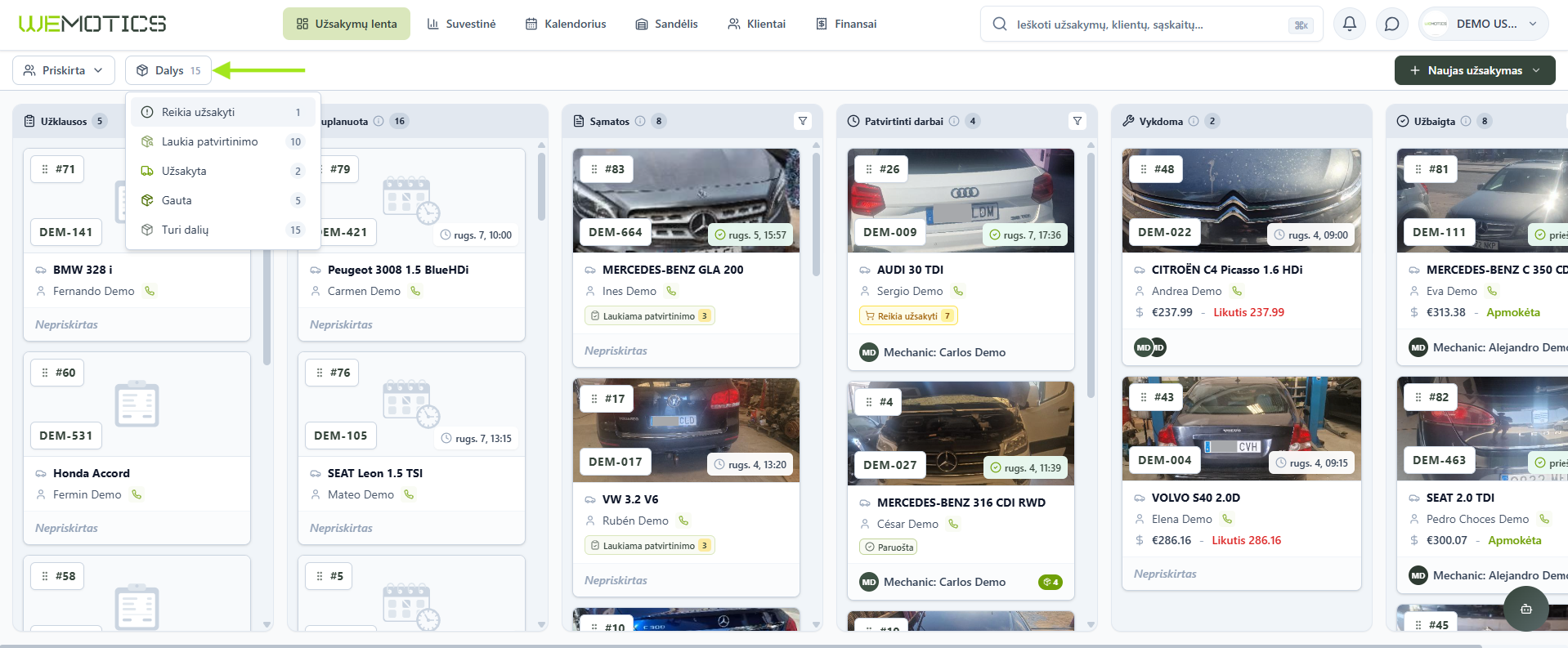Click info icon next to Patvirtinti darbai
Screen dimensions: 1568x648
click(954, 121)
